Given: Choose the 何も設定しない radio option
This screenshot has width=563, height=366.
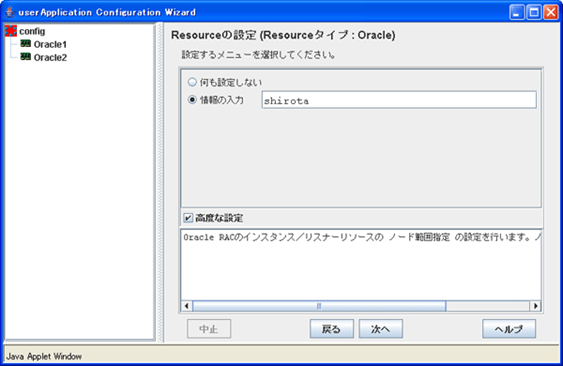Looking at the screenshot, I should [192, 82].
